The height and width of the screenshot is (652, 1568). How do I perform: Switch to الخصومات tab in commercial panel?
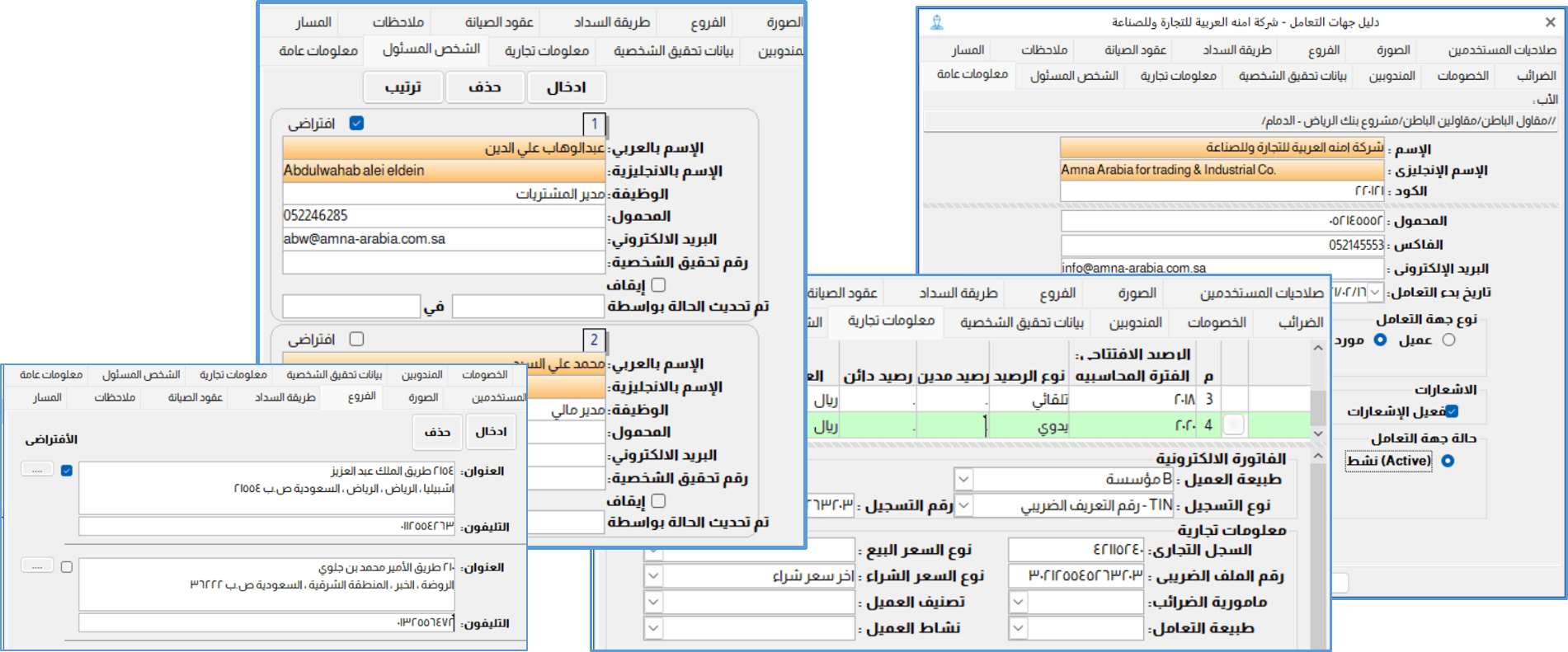(x=1217, y=322)
